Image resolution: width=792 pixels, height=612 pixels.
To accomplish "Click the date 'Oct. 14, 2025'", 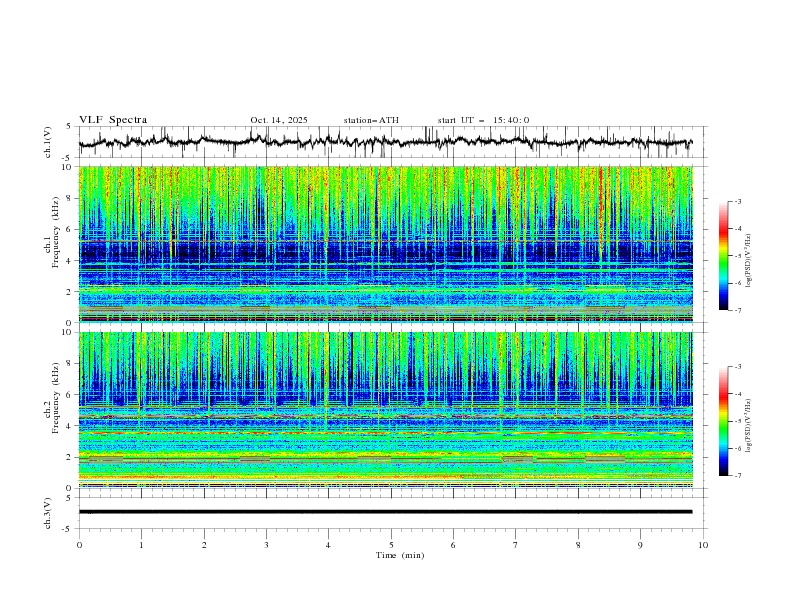I will [x=279, y=120].
